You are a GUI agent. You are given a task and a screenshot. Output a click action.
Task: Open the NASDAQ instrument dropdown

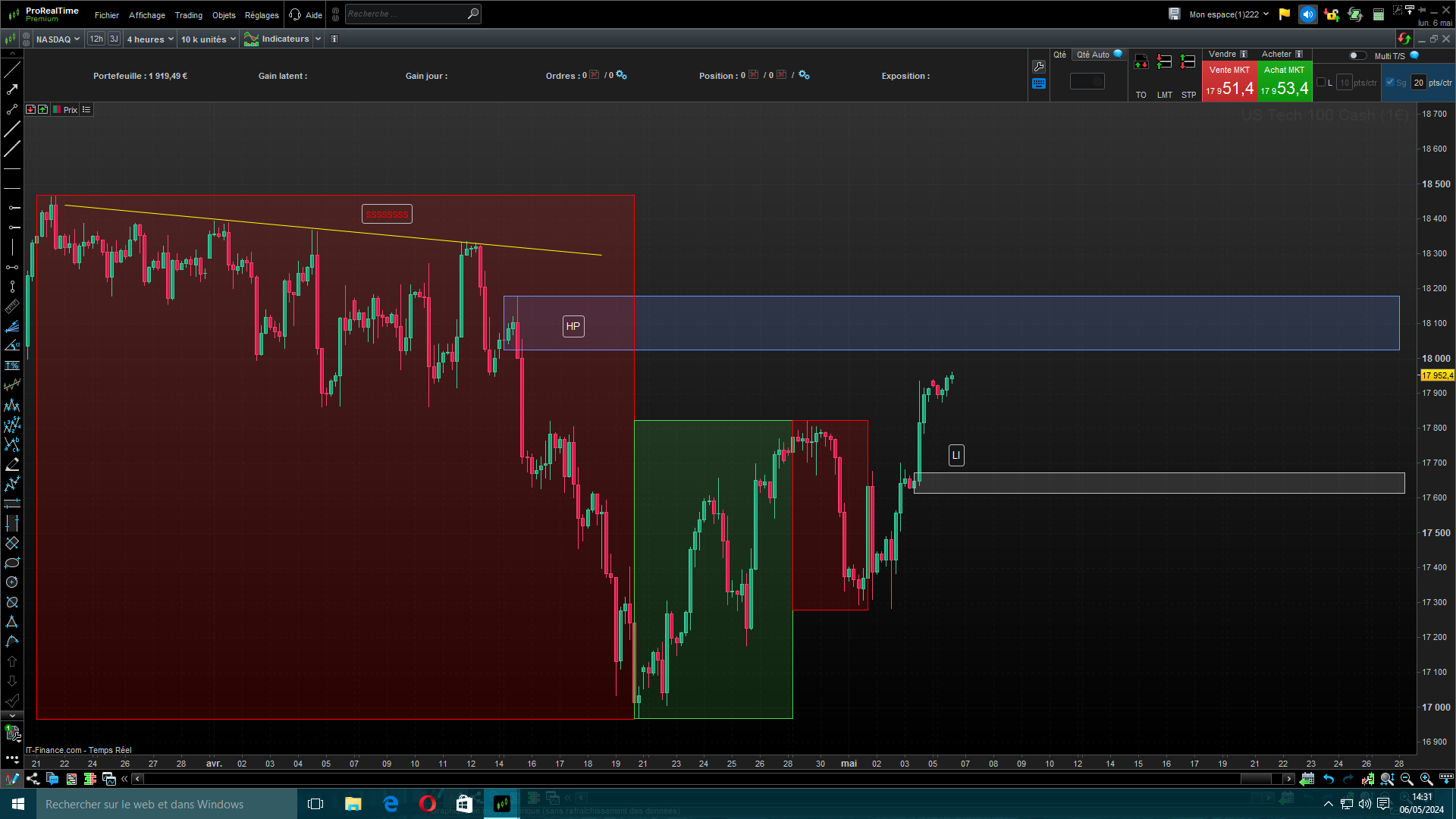tap(58, 39)
